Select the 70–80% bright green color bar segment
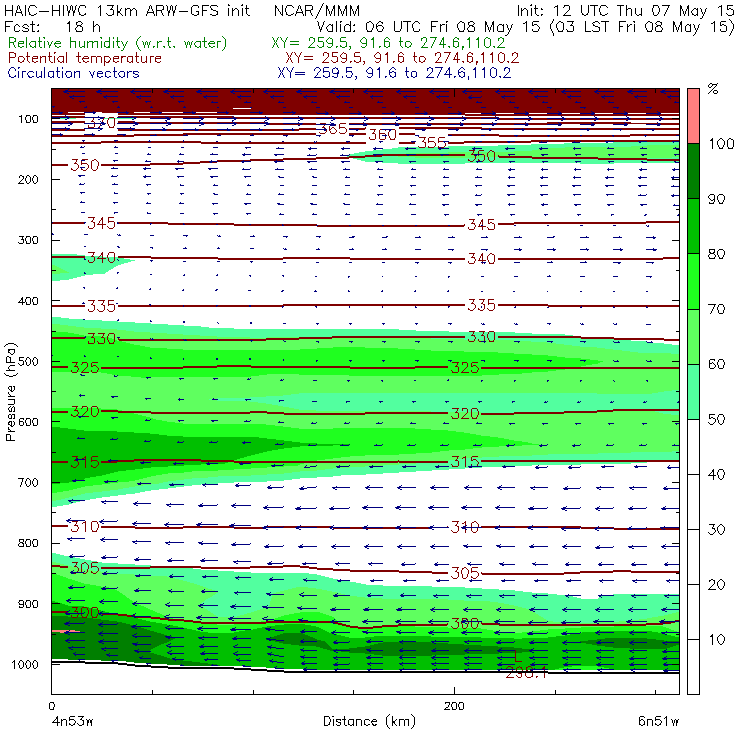The width and height of the screenshot is (740, 740). [x=693, y=281]
